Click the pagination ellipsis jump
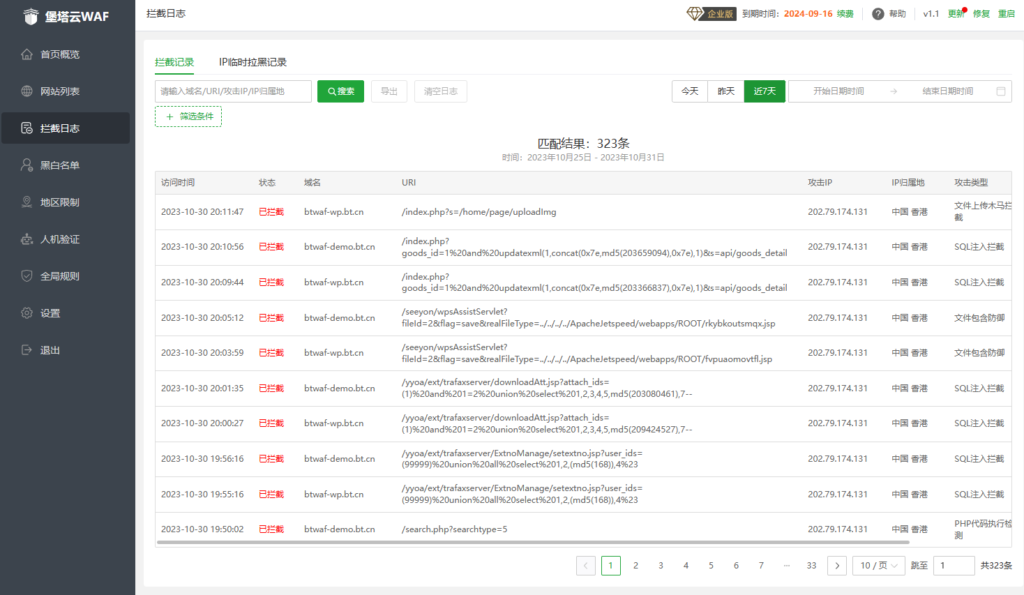 786,566
